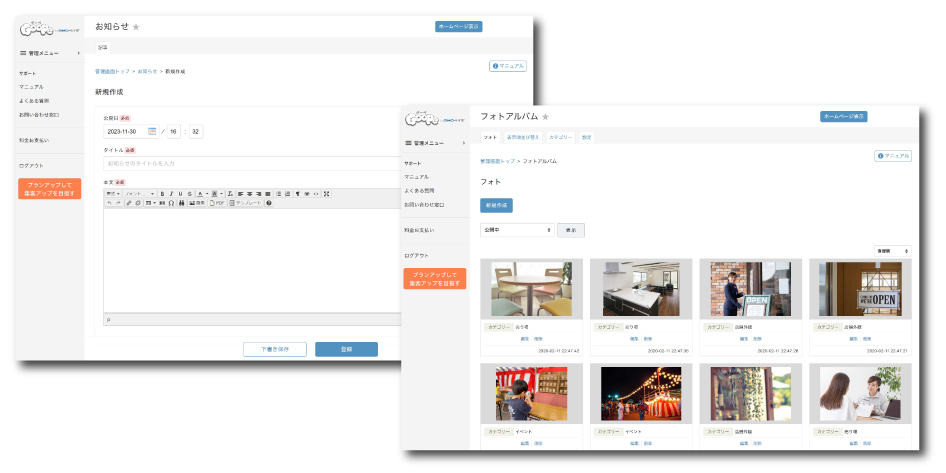Click the minute field showing 32
Image resolution: width=946 pixels, height=473 pixels.
click(x=195, y=131)
